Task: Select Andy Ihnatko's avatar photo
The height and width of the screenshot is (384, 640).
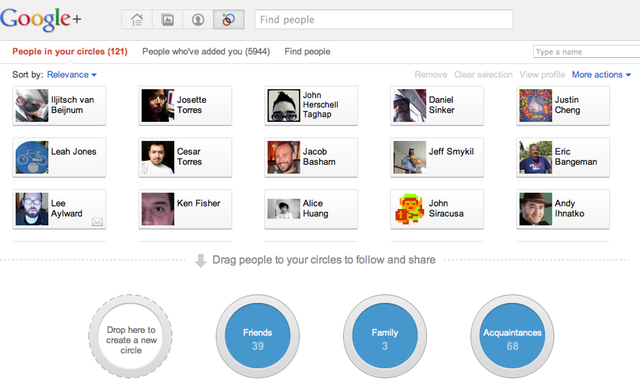Action: (536, 209)
